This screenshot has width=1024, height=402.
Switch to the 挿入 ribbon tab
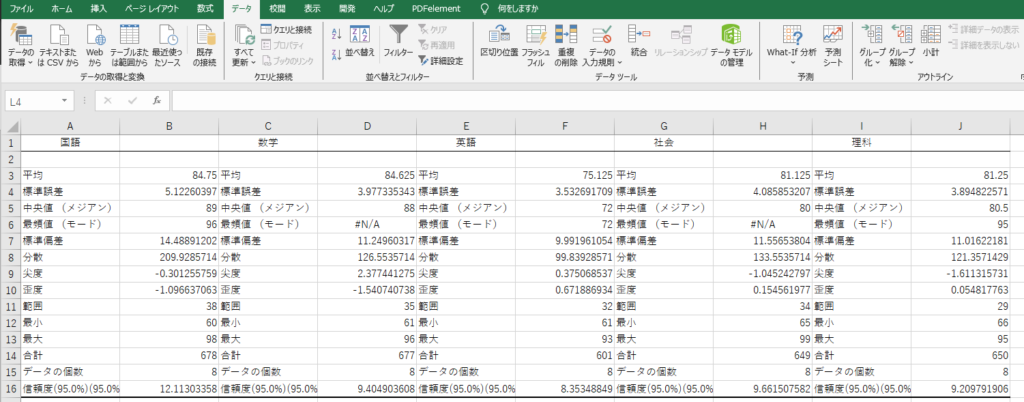(x=99, y=8)
